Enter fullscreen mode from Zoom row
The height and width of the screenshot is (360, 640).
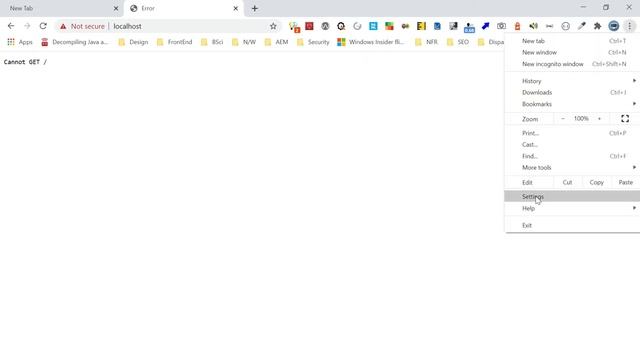tap(625, 119)
